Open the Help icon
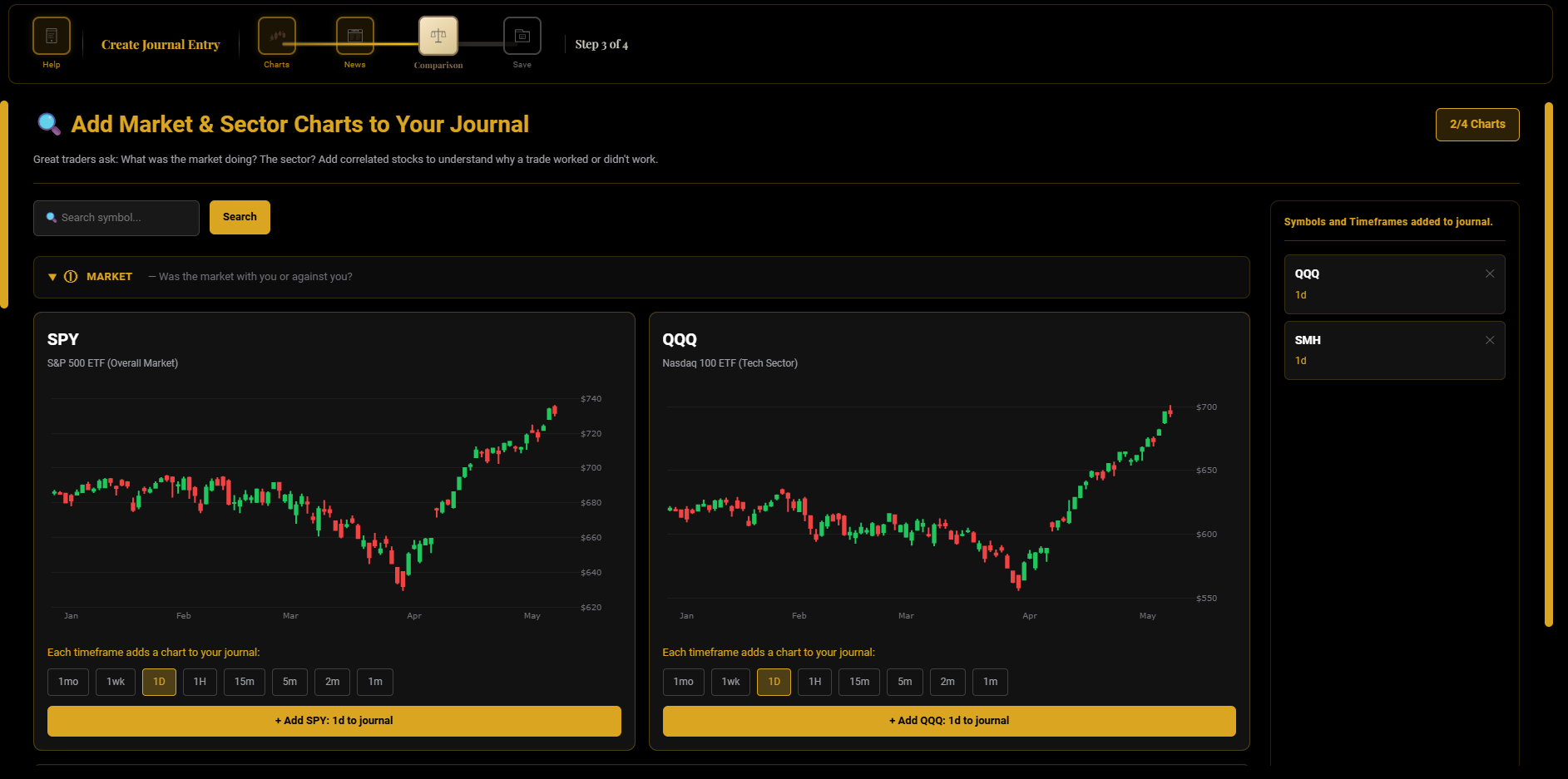This screenshot has height=779, width=1568. coord(52,36)
